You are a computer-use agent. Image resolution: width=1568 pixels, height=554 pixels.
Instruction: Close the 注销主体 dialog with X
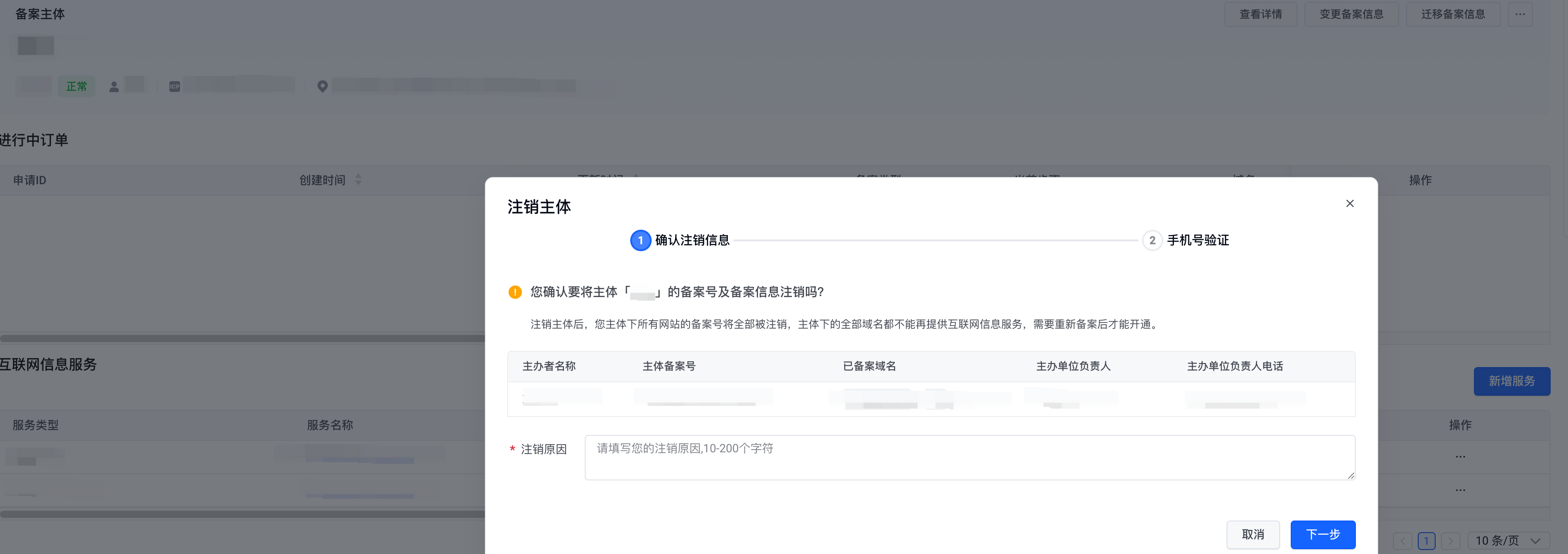coord(1350,203)
